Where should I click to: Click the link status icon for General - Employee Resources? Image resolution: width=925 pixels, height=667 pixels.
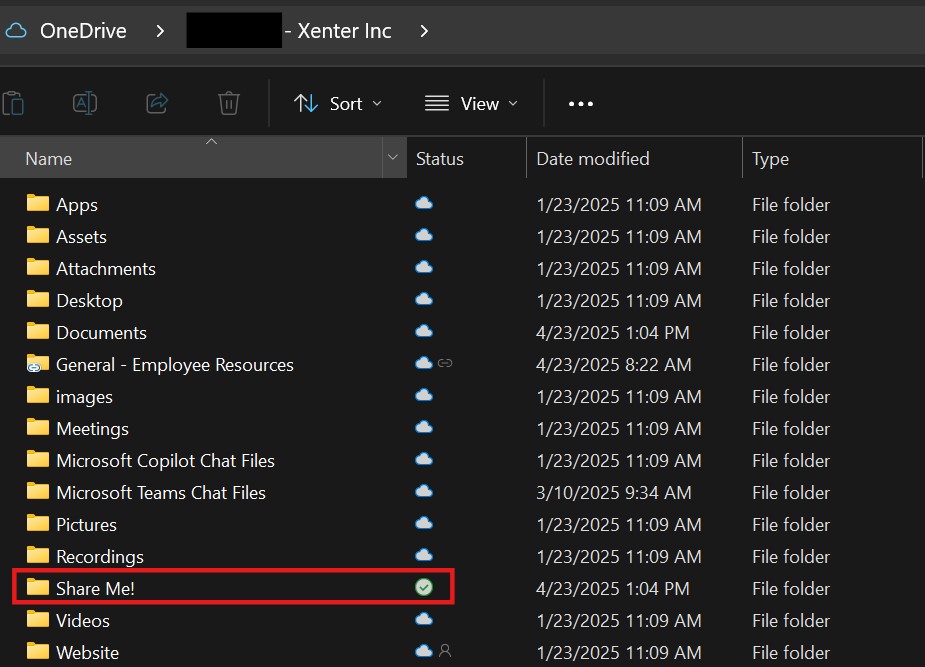pyautogui.click(x=446, y=364)
